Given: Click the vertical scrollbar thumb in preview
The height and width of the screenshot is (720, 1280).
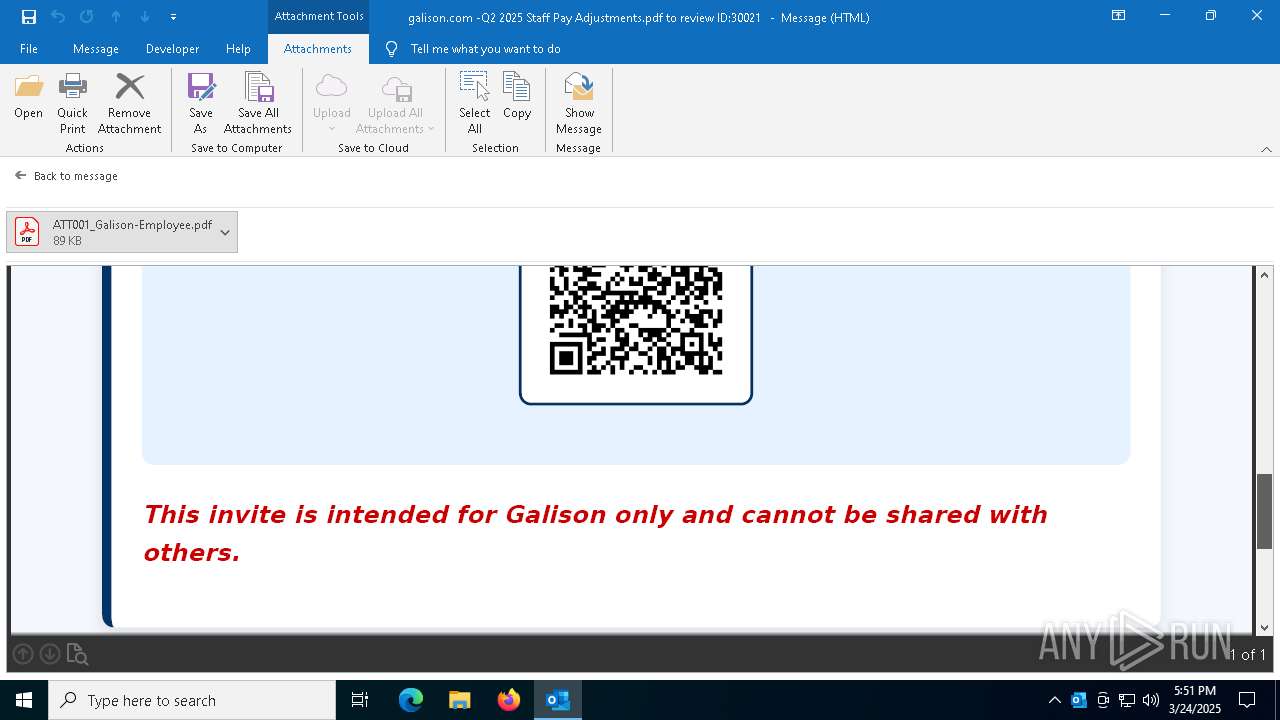Looking at the screenshot, I should [1265, 511].
